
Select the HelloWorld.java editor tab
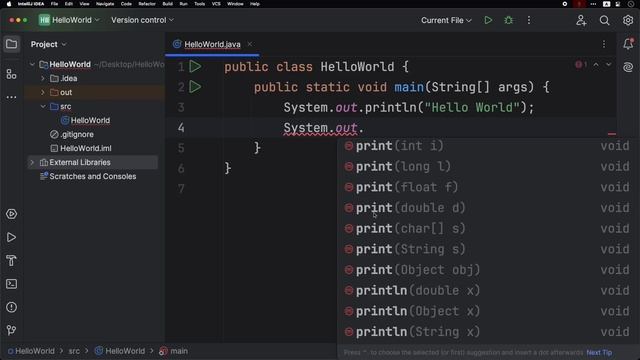[212, 44]
